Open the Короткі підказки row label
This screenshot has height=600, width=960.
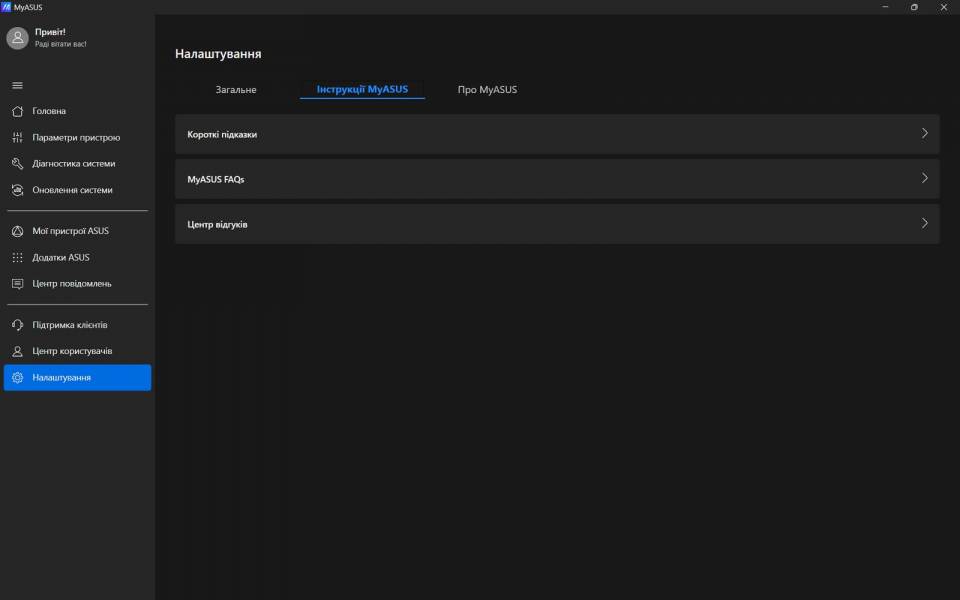pyautogui.click(x=222, y=134)
